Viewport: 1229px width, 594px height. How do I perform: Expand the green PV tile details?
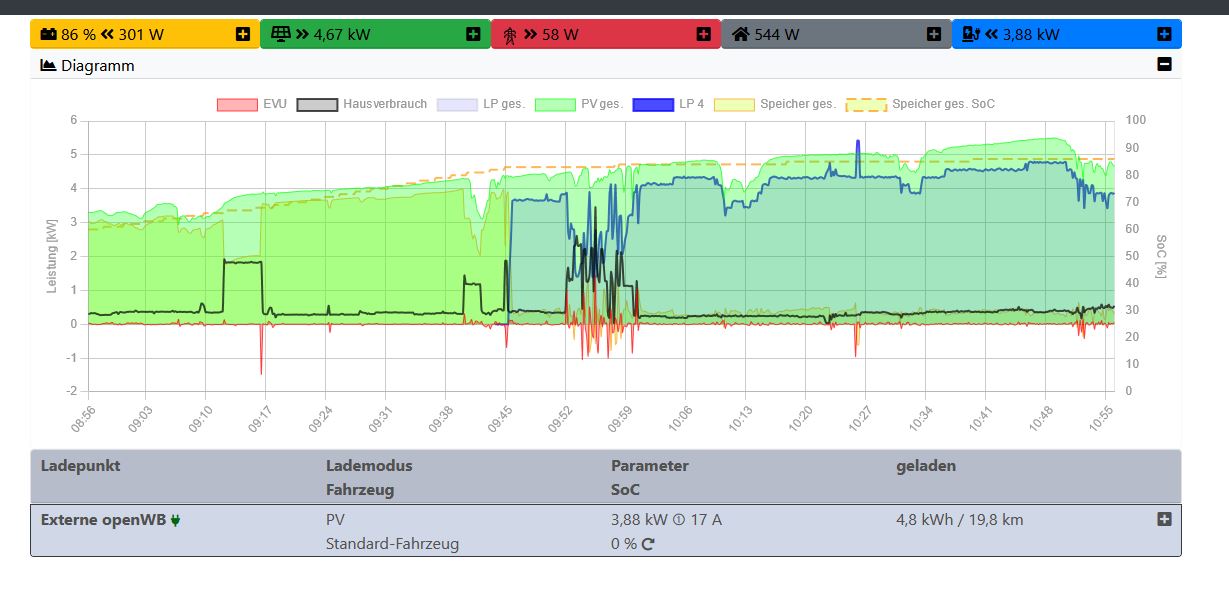(x=473, y=34)
